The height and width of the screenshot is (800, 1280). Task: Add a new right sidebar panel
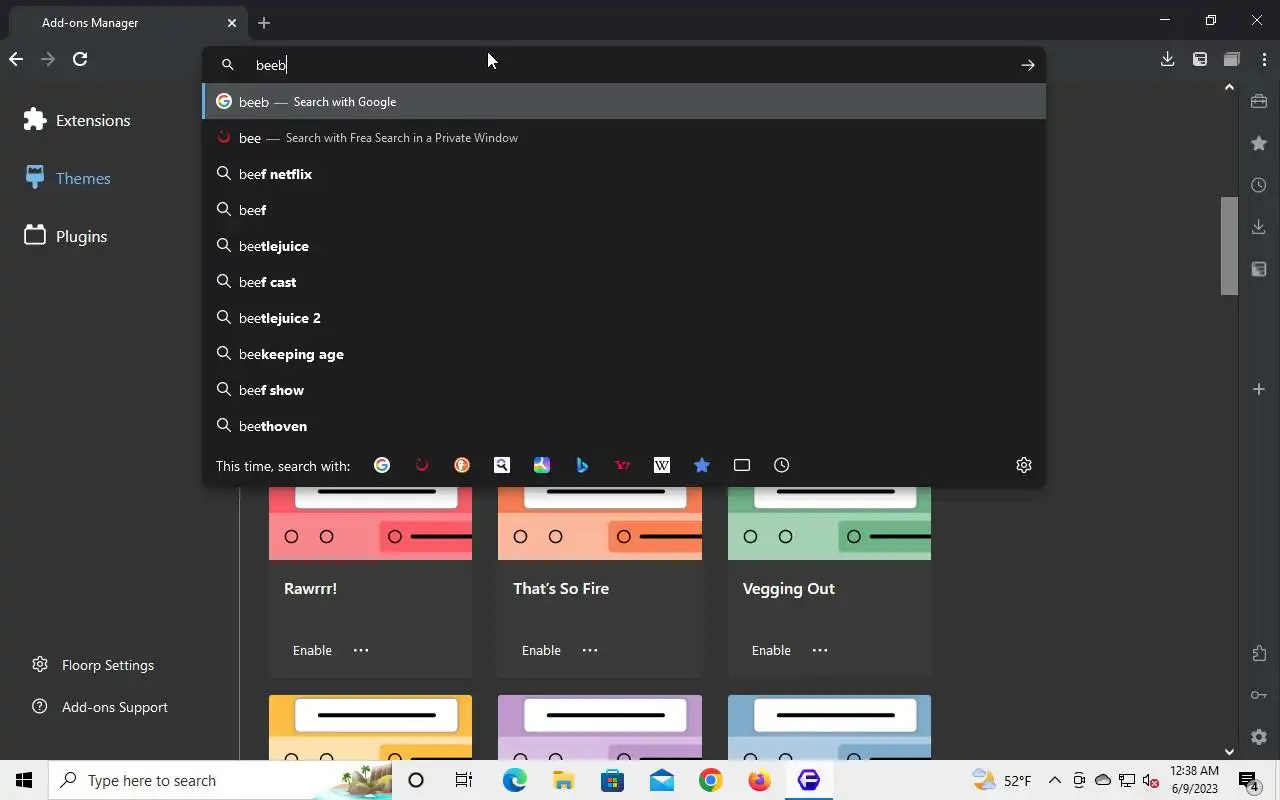pos(1259,389)
